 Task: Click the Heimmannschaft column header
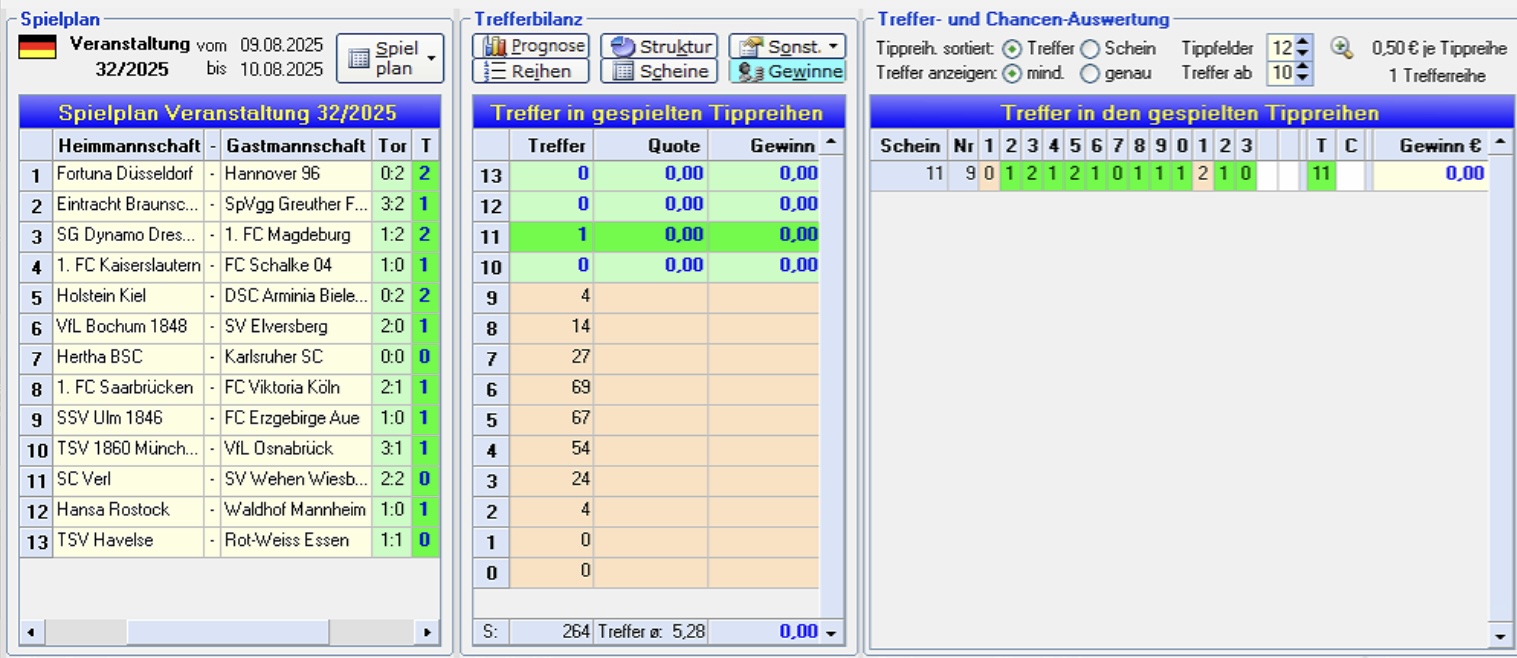(x=129, y=145)
